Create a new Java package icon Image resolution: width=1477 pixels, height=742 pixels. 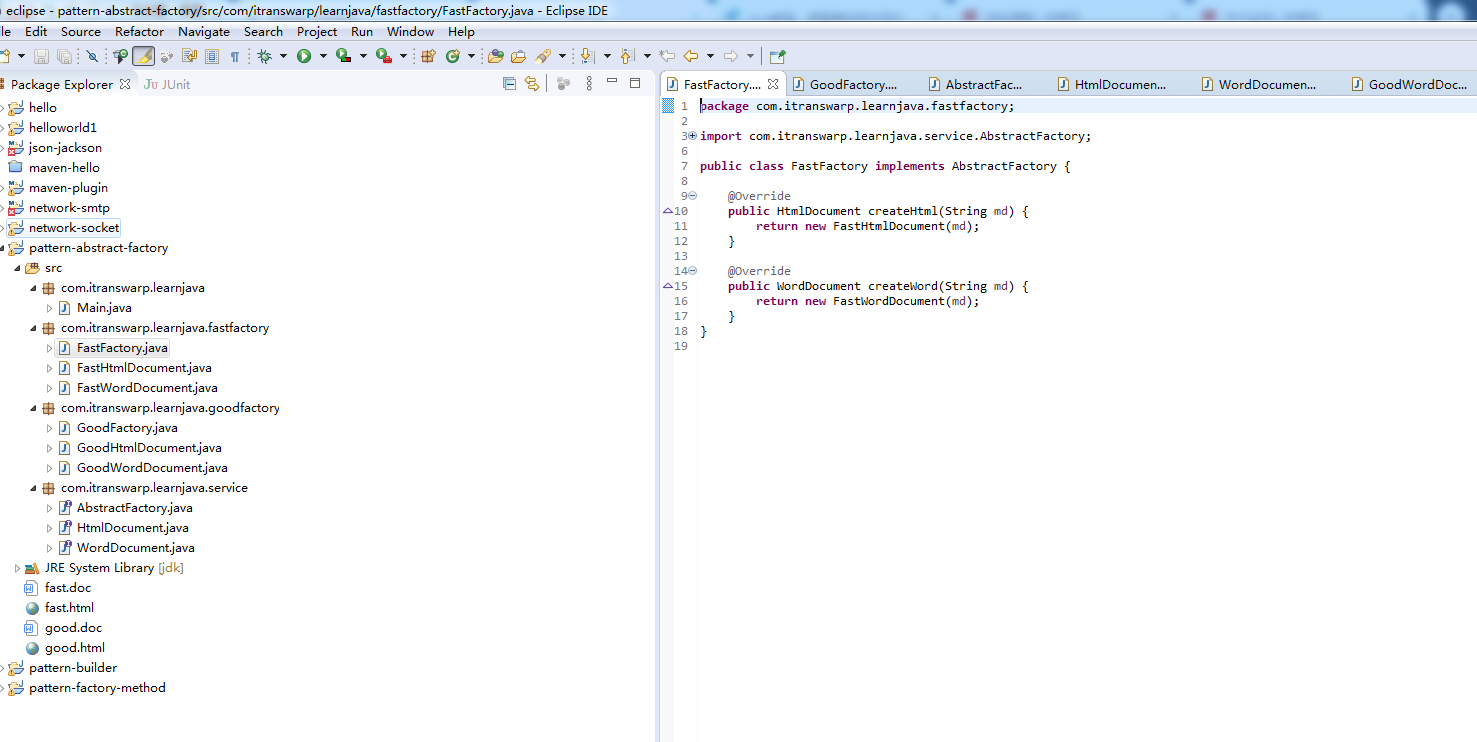coord(429,56)
